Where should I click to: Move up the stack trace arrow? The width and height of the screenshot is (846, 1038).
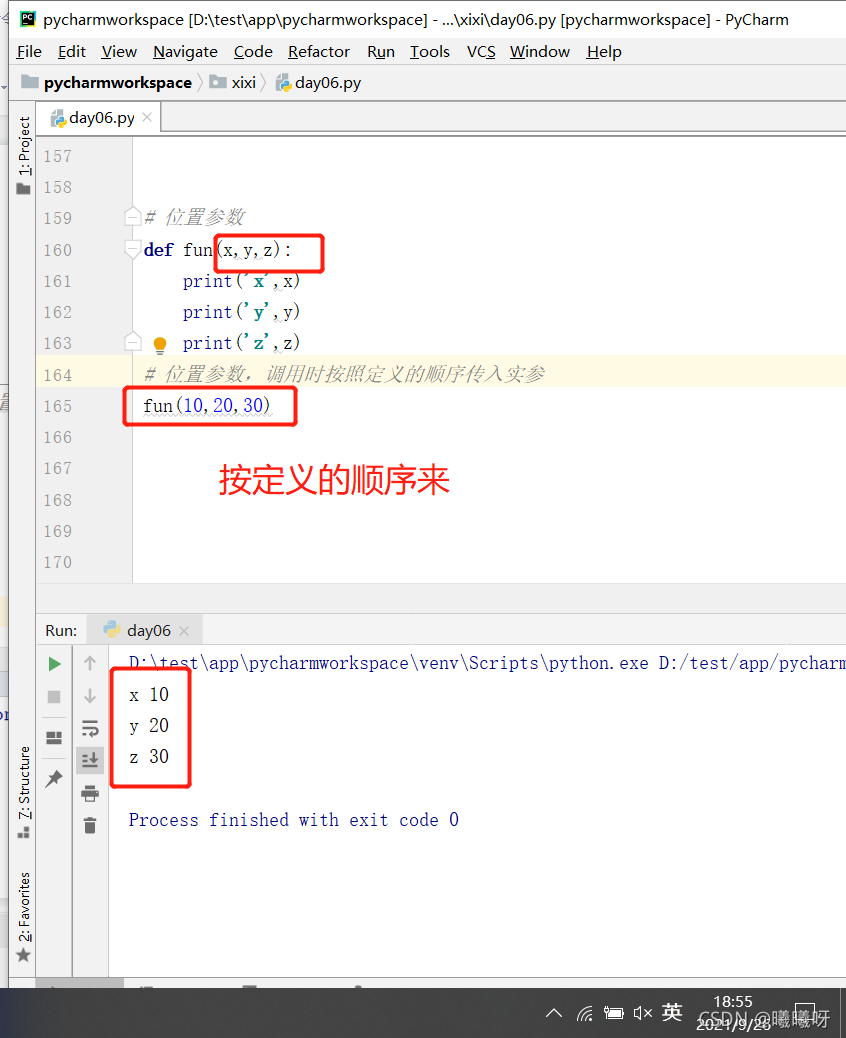point(90,663)
